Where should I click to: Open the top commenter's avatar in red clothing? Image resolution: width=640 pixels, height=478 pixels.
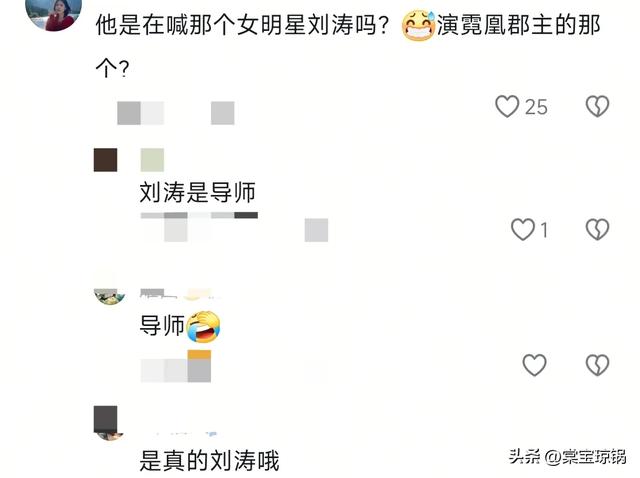tap(53, 13)
